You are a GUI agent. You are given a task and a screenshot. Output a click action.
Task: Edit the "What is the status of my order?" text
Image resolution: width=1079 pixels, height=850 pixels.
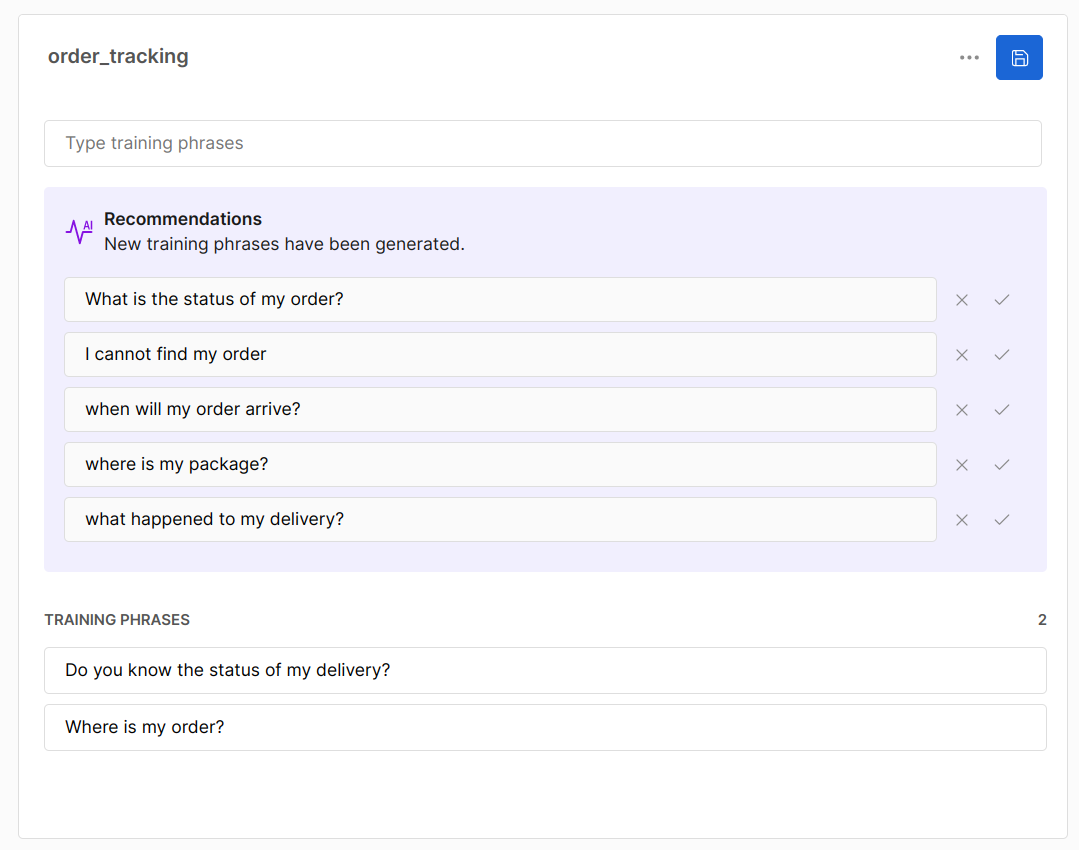click(x=500, y=300)
